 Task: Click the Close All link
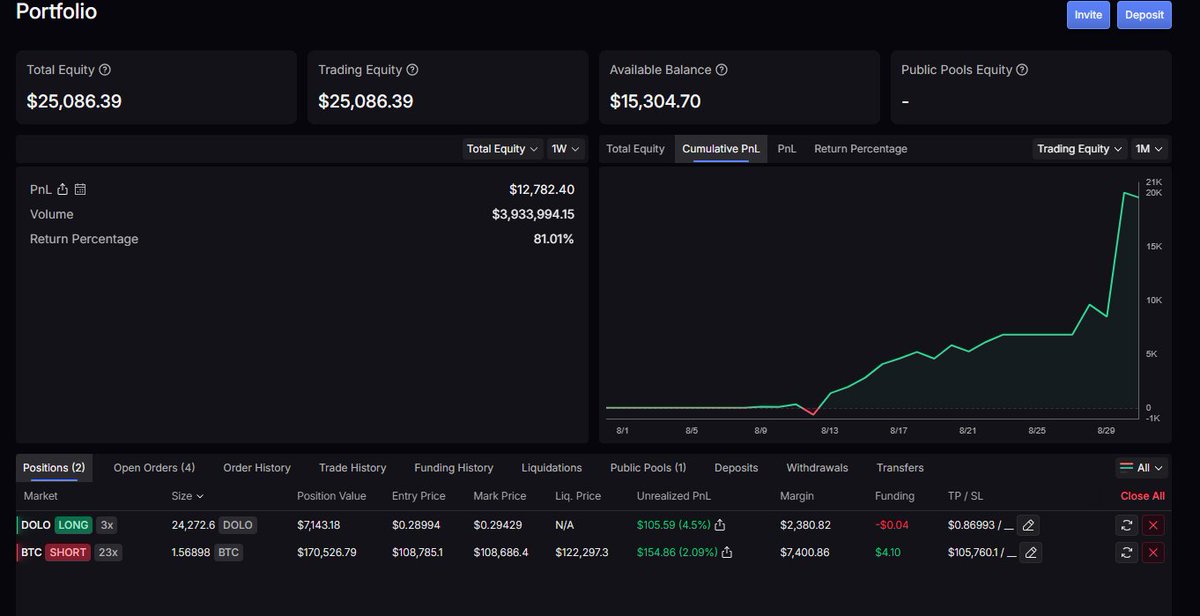(1142, 495)
